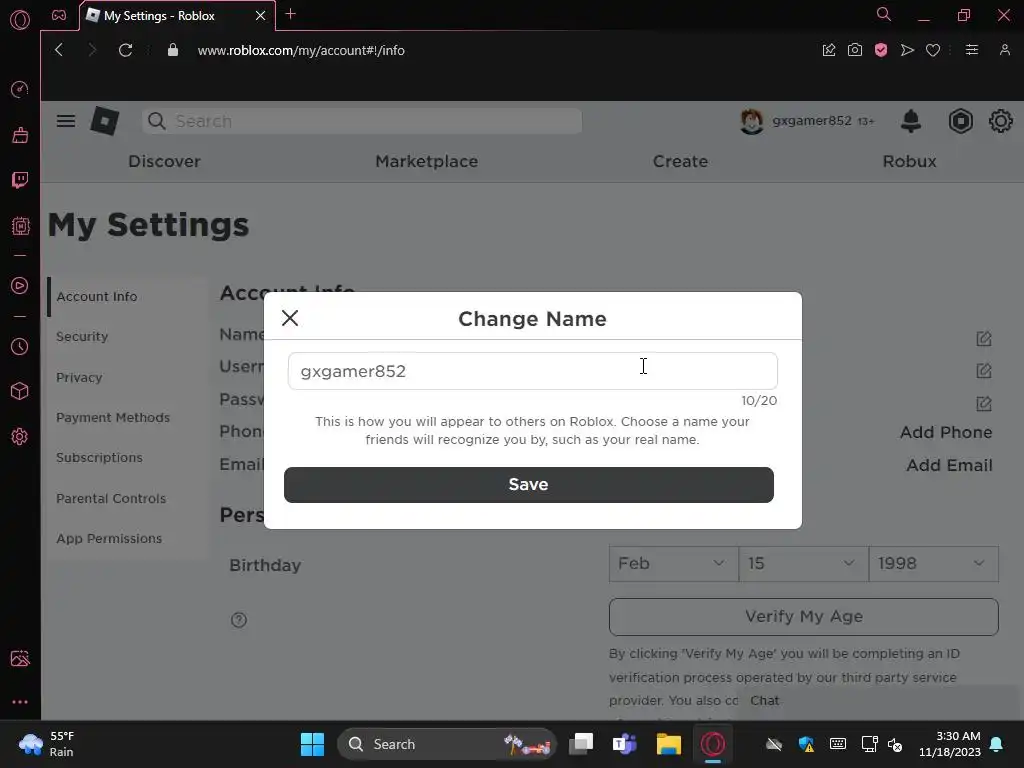Open the Opera main menu logo
This screenshot has height=768, width=1024.
point(20,20)
